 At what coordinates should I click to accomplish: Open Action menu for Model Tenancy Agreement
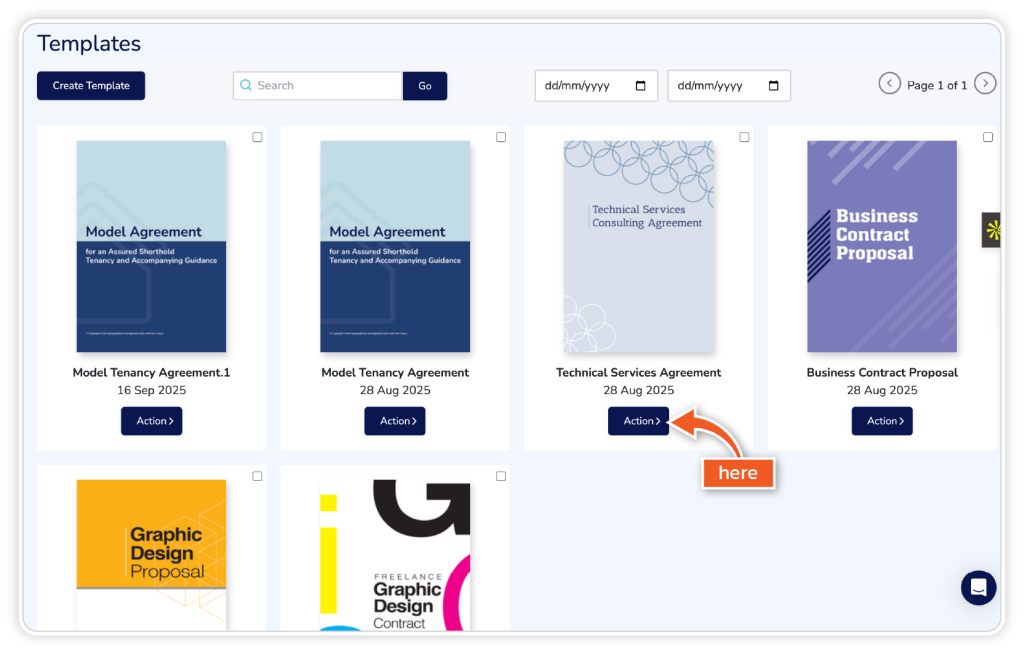point(394,421)
